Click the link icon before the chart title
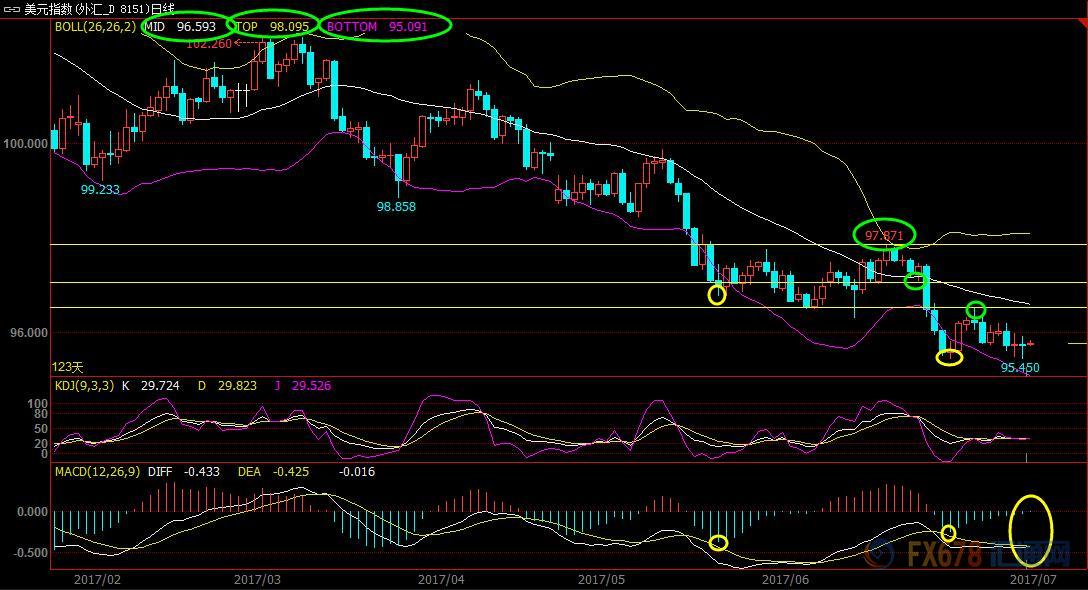This screenshot has width=1088, height=590. point(12,9)
